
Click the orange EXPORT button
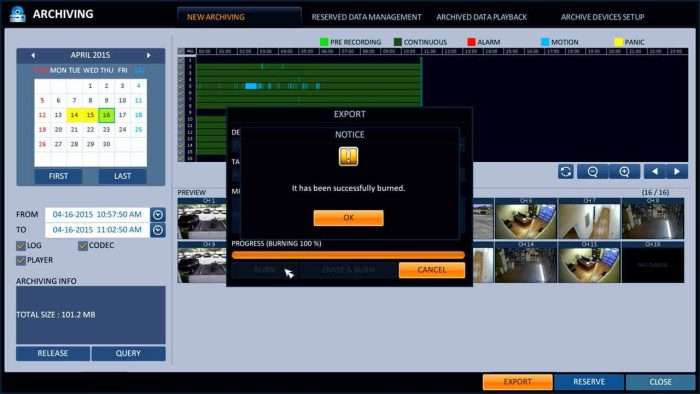coord(517,382)
